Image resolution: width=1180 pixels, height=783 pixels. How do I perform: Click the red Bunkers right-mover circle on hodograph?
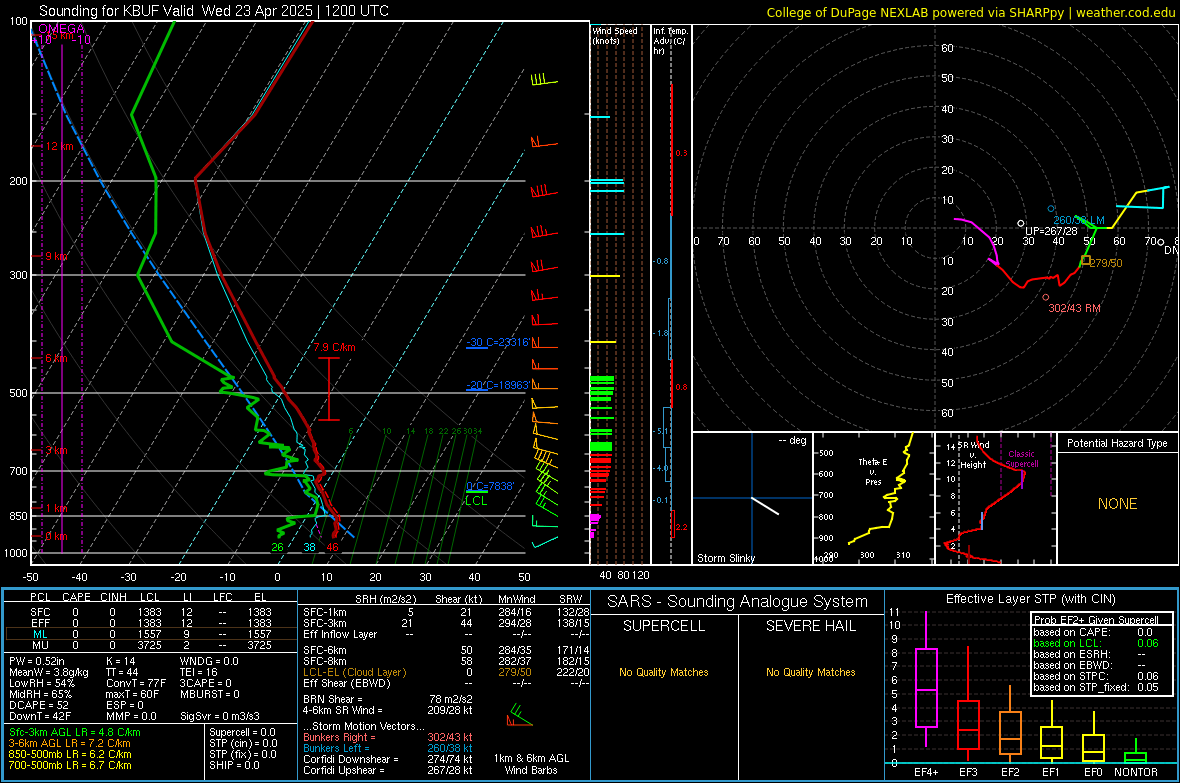(1046, 297)
